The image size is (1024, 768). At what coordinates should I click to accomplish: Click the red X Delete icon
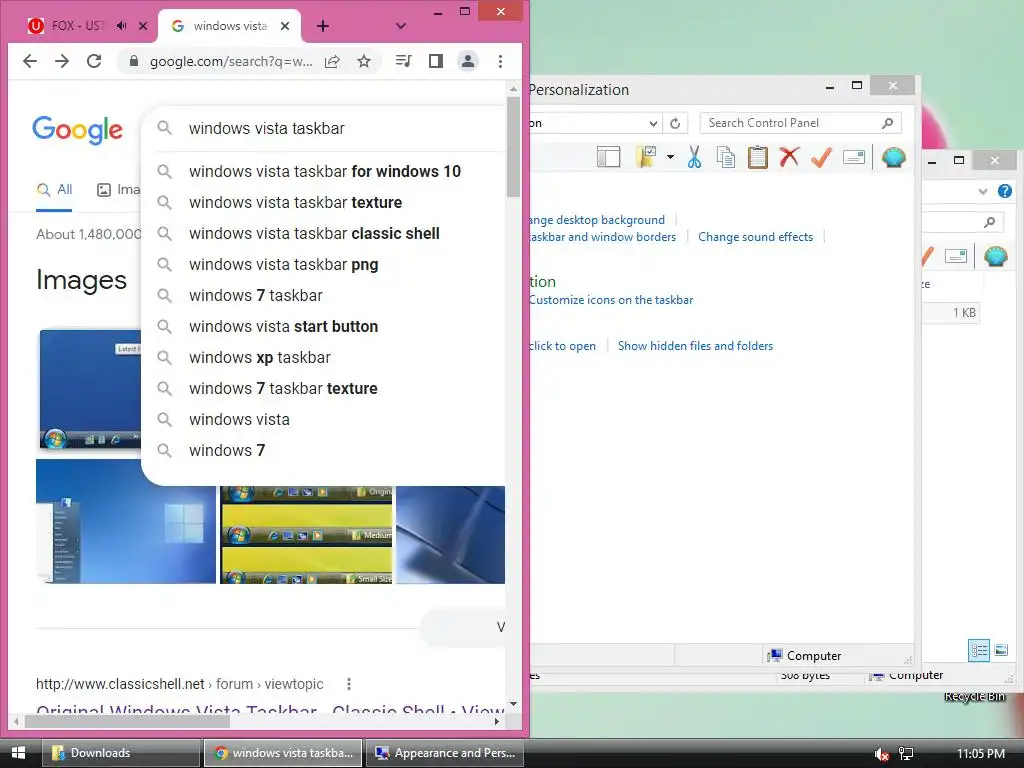coord(789,157)
